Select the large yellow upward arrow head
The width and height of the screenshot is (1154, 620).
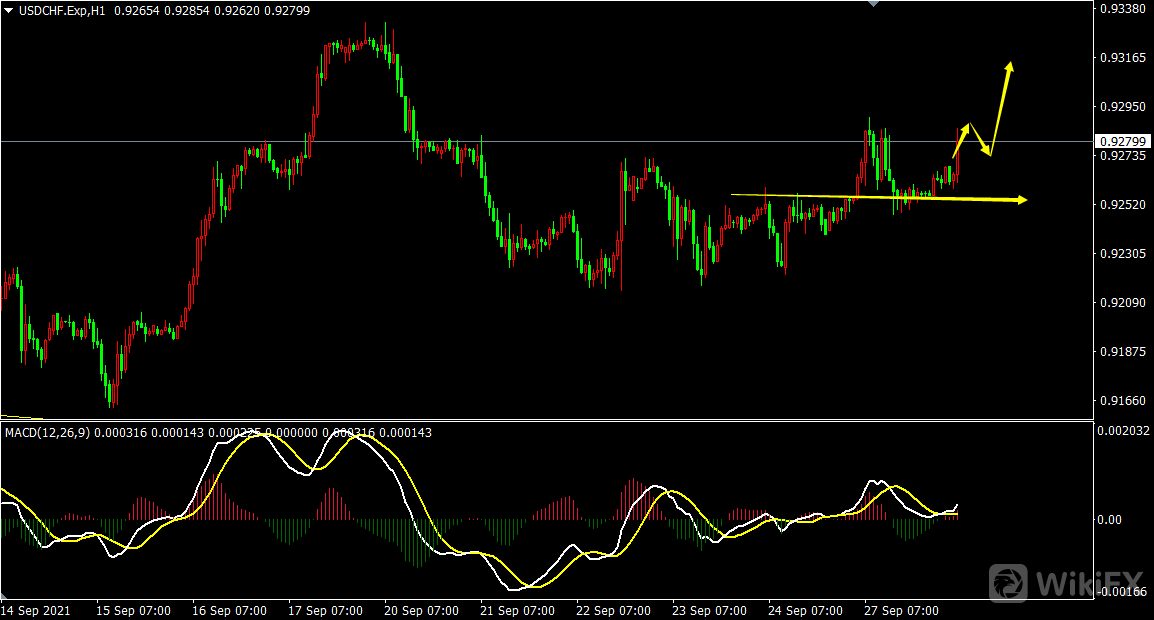pos(1010,68)
